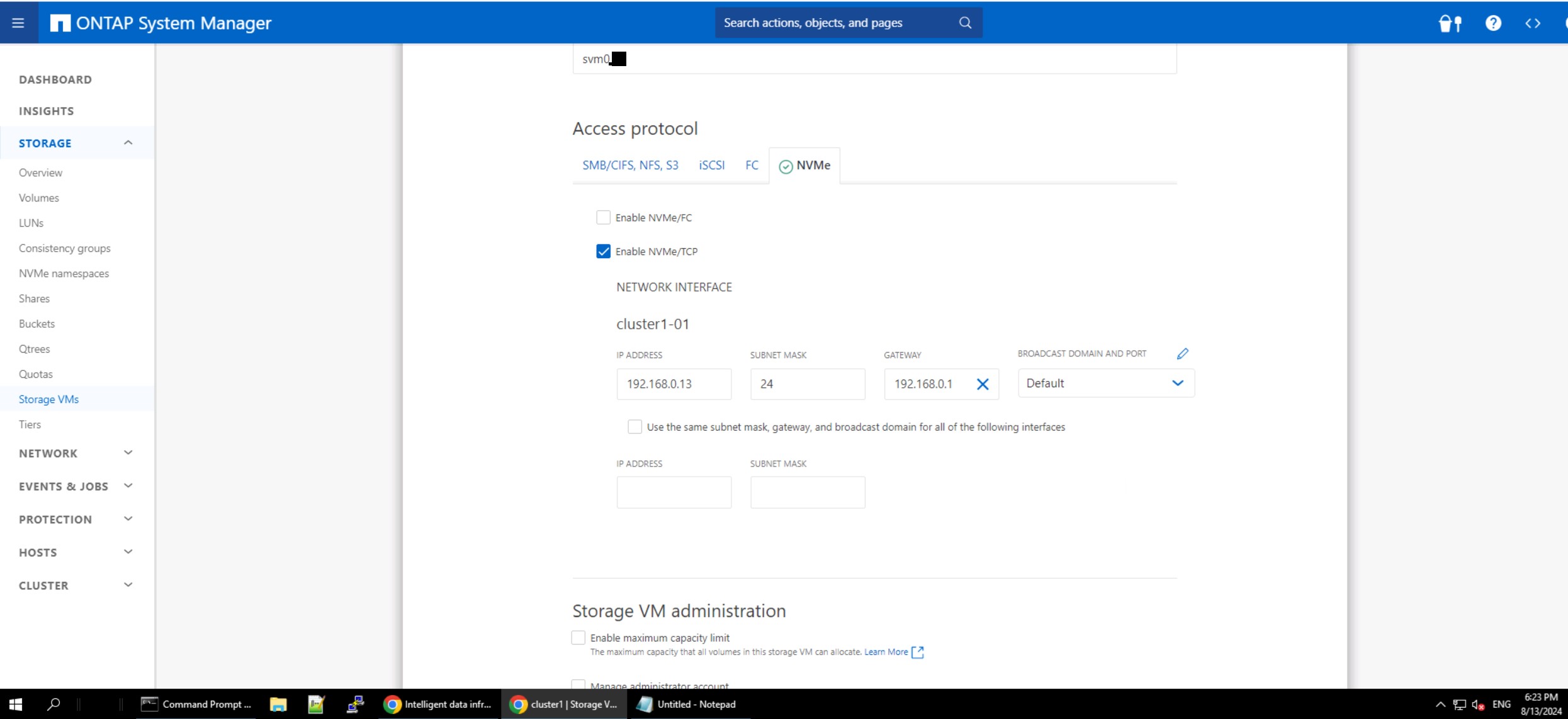Viewport: 1568px width, 719px height.
Task: Click the search magnifier icon
Action: (x=965, y=23)
